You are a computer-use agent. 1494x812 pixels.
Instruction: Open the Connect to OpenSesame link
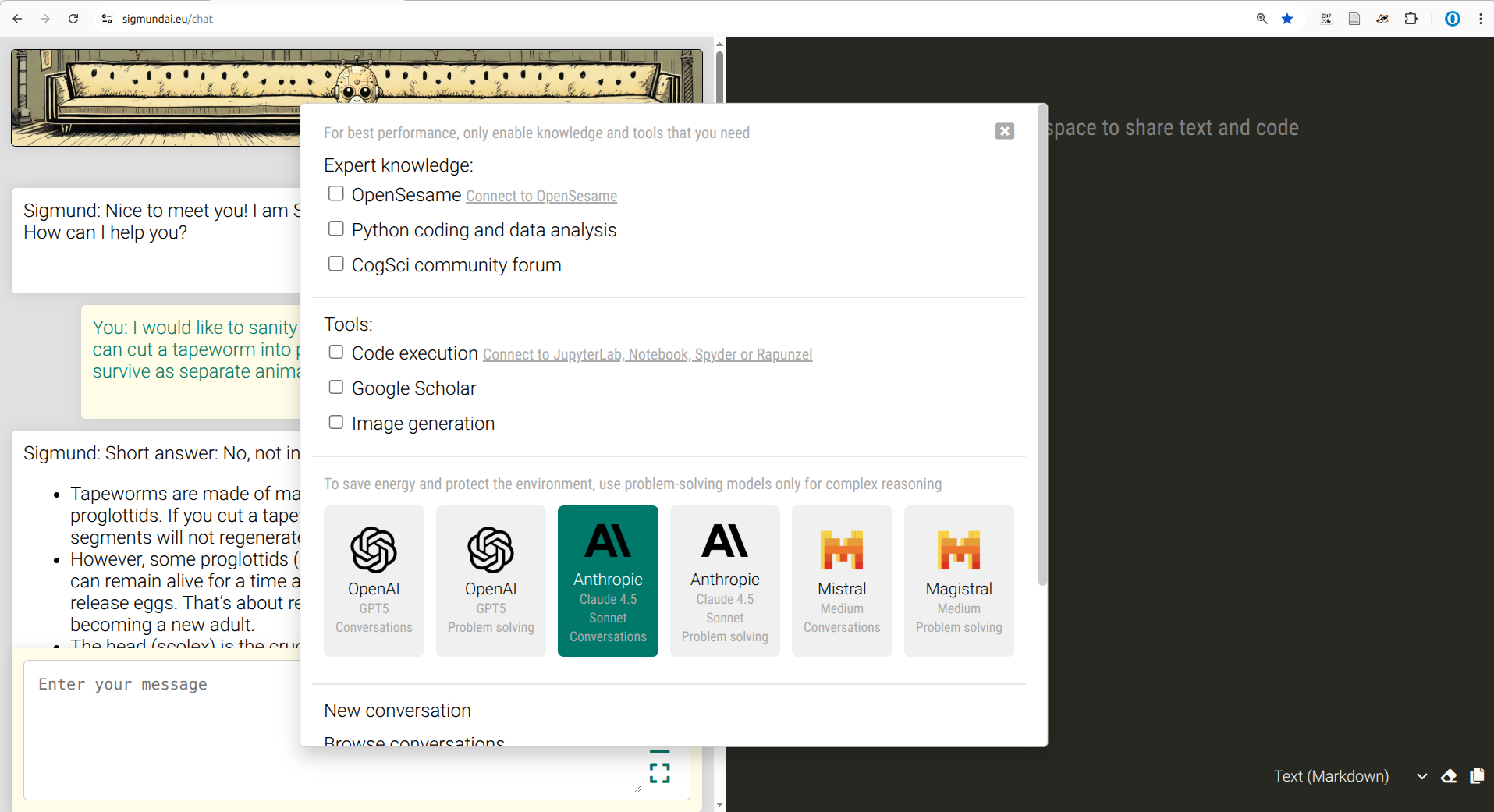(541, 197)
